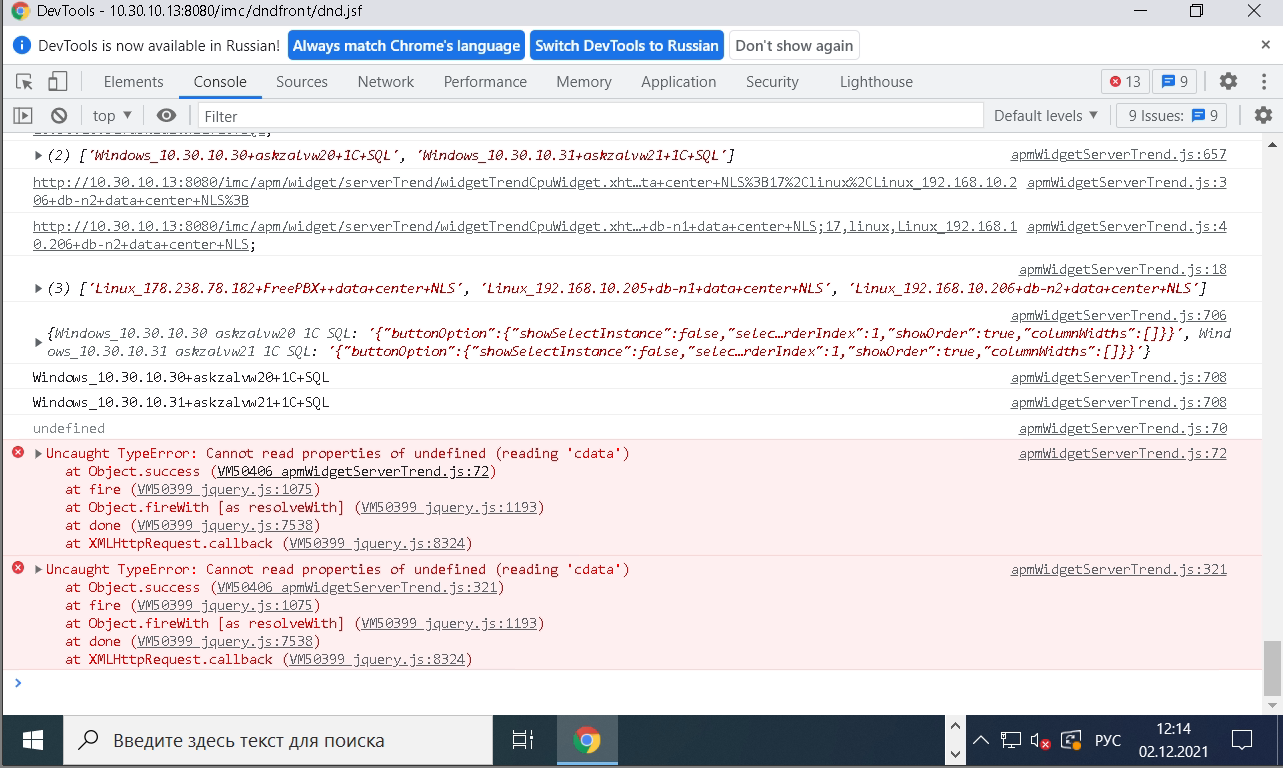Image resolution: width=1283 pixels, height=768 pixels.
Task: Click the logged text Windows_10.30.10.30+askzalvw20+1C+SQL
Action: tap(181, 378)
